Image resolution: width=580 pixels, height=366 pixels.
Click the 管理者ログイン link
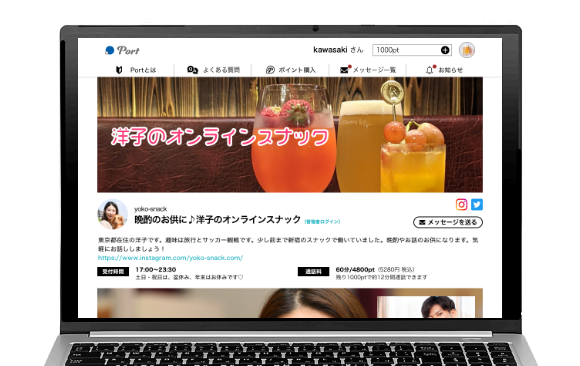[x=322, y=222]
